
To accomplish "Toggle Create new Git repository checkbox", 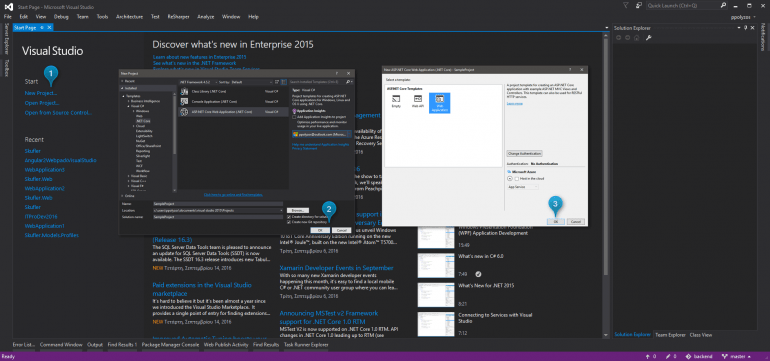I will coord(288,222).
